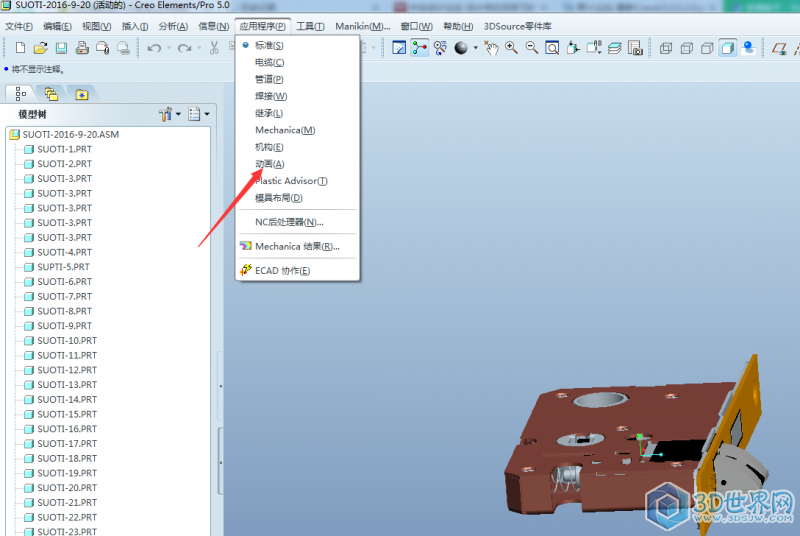Open the view manager icon
The image size is (800, 536).
point(635,48)
